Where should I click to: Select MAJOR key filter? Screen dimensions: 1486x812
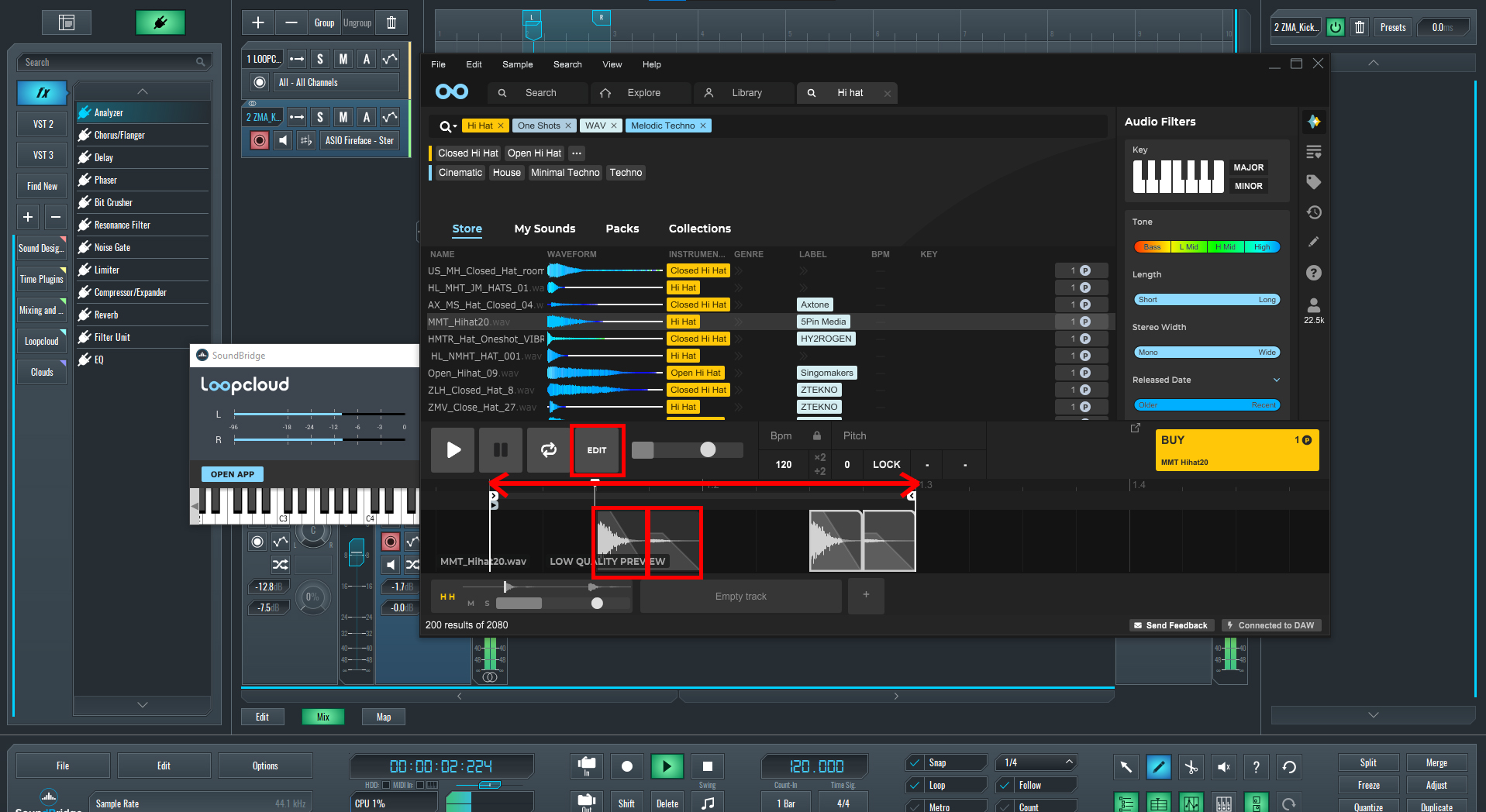1248,167
